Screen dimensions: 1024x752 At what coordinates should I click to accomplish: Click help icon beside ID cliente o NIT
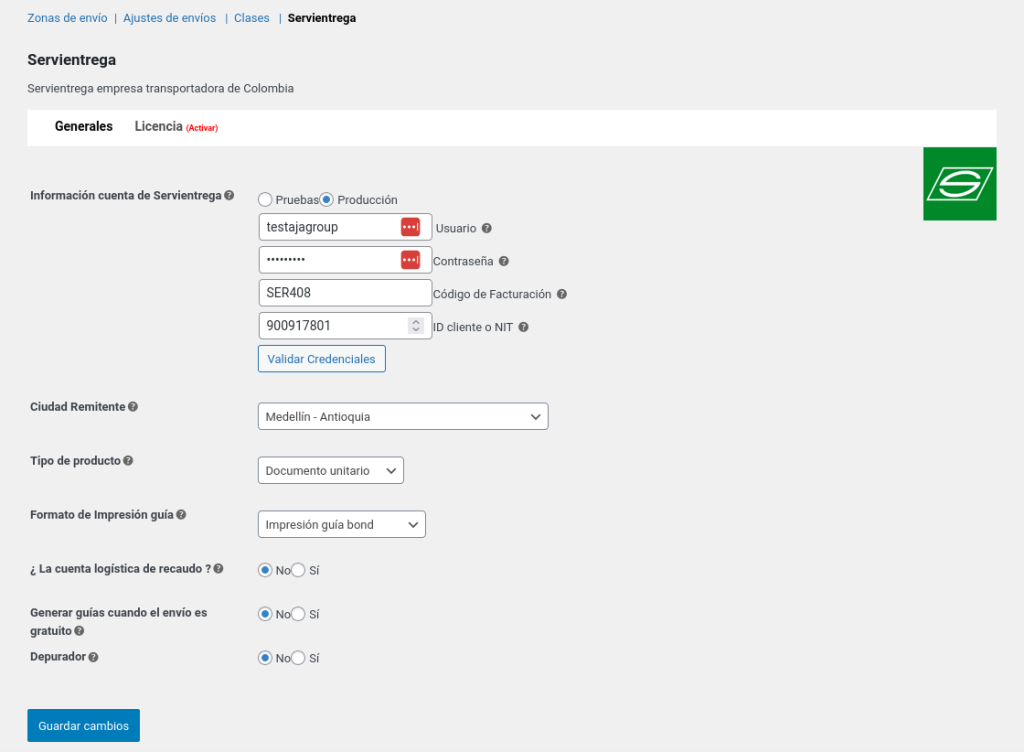[523, 327]
